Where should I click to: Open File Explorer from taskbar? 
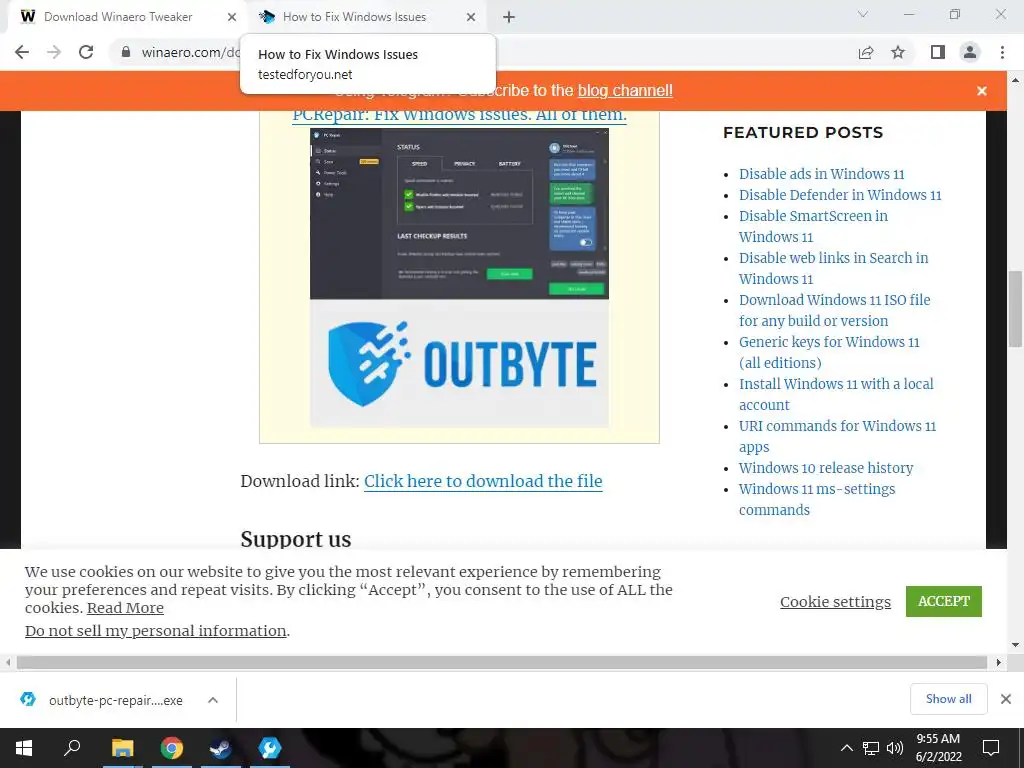click(x=122, y=748)
